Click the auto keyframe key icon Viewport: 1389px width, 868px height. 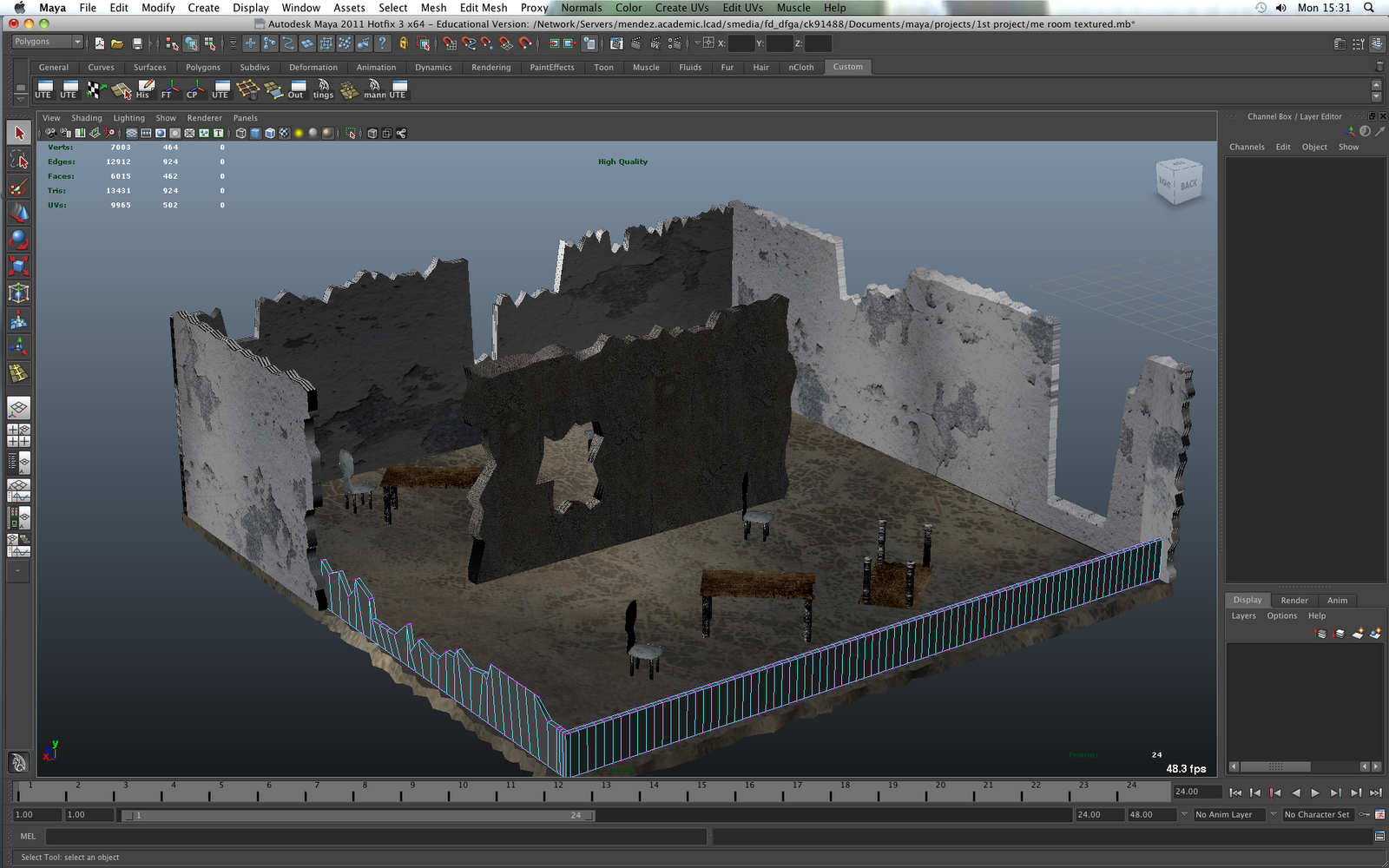[x=1365, y=814]
